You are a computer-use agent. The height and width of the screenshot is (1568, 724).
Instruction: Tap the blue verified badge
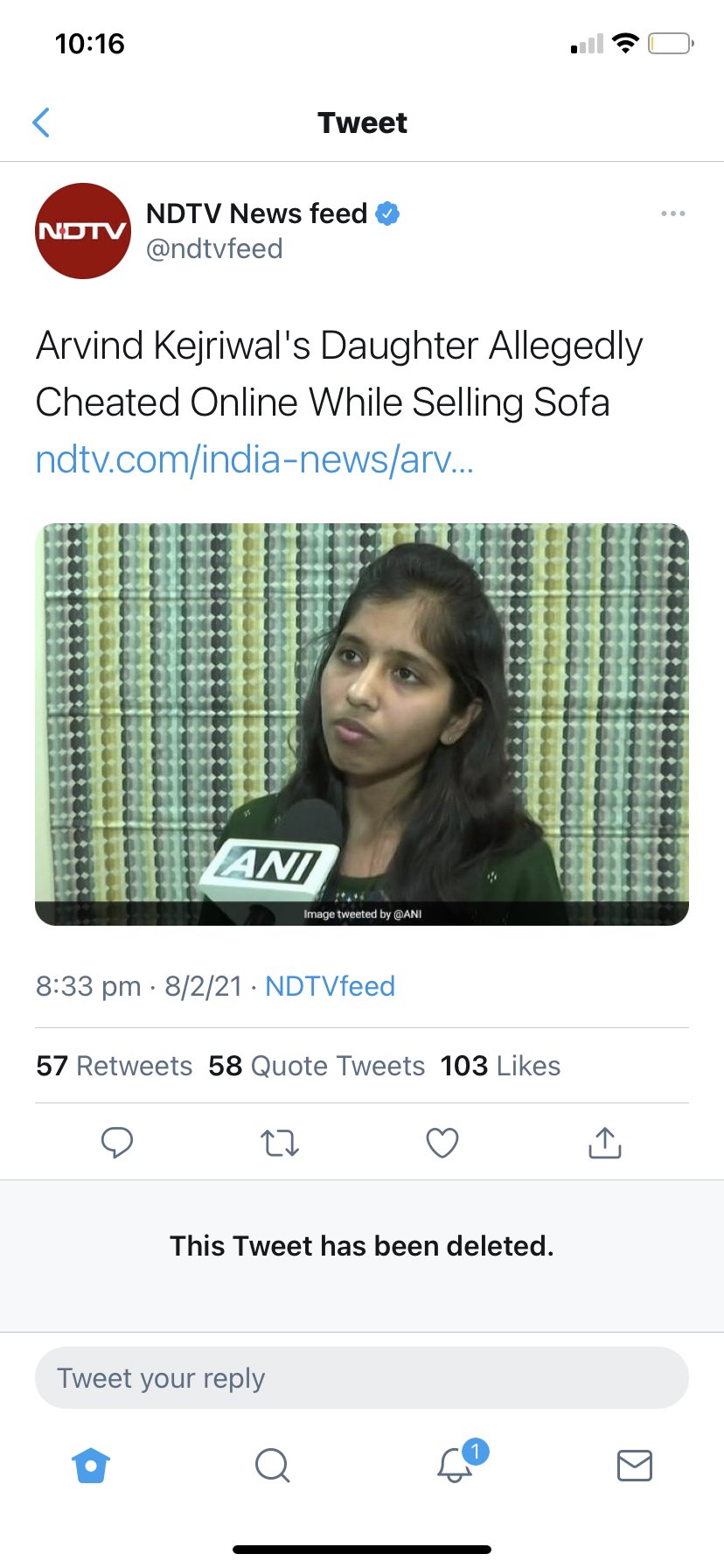point(387,213)
